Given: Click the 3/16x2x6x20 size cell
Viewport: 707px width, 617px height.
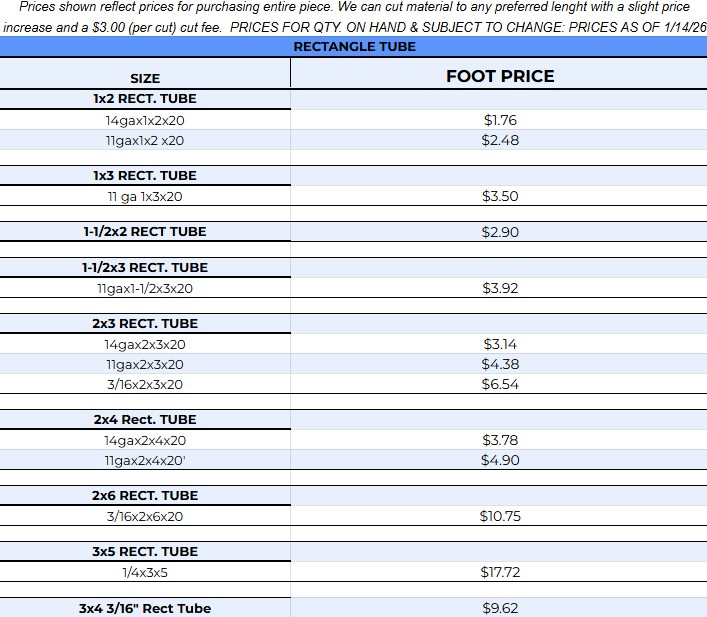Looking at the screenshot, I should click(x=145, y=516).
